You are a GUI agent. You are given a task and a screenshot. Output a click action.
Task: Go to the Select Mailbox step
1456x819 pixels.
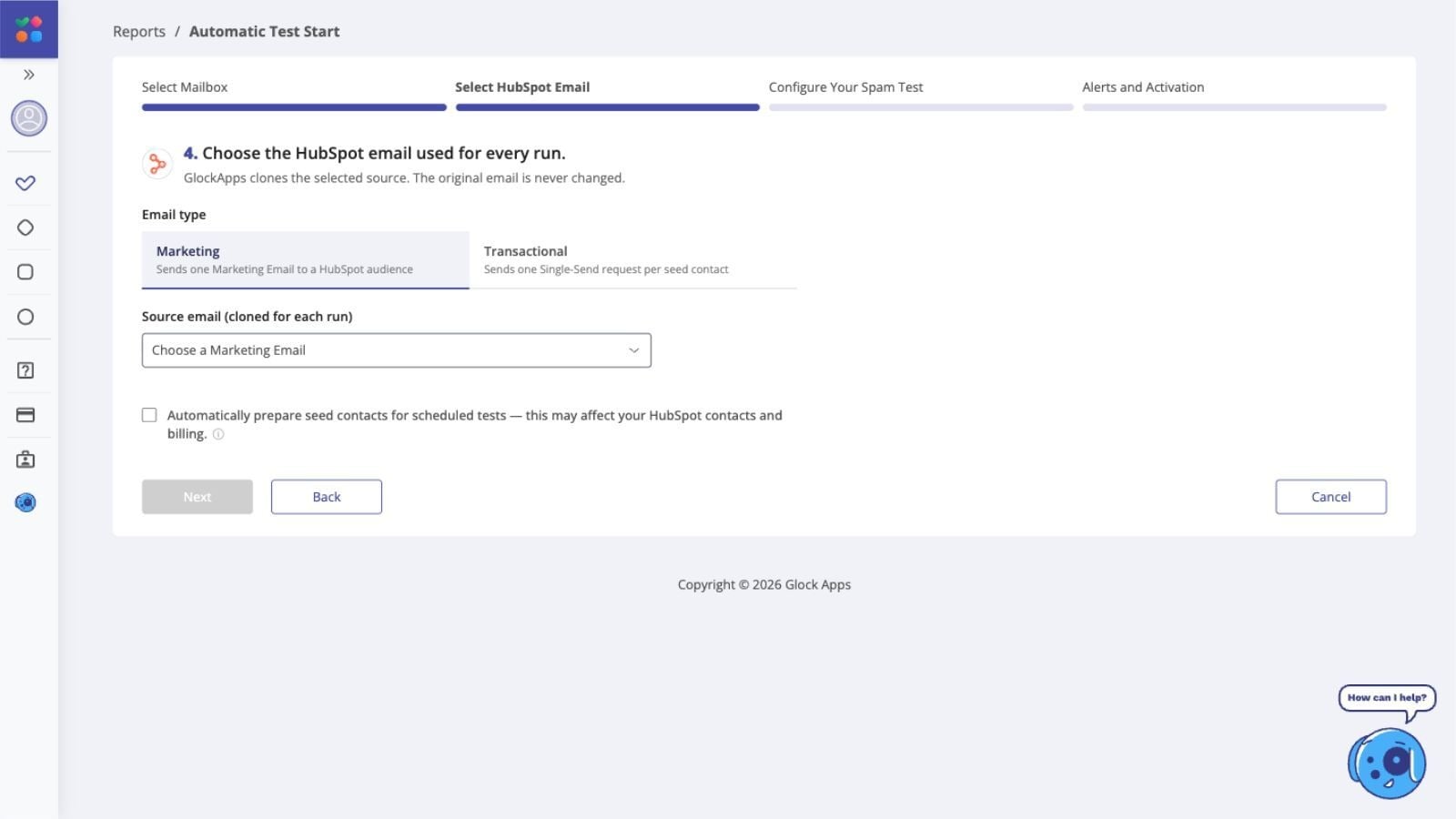coord(185,87)
